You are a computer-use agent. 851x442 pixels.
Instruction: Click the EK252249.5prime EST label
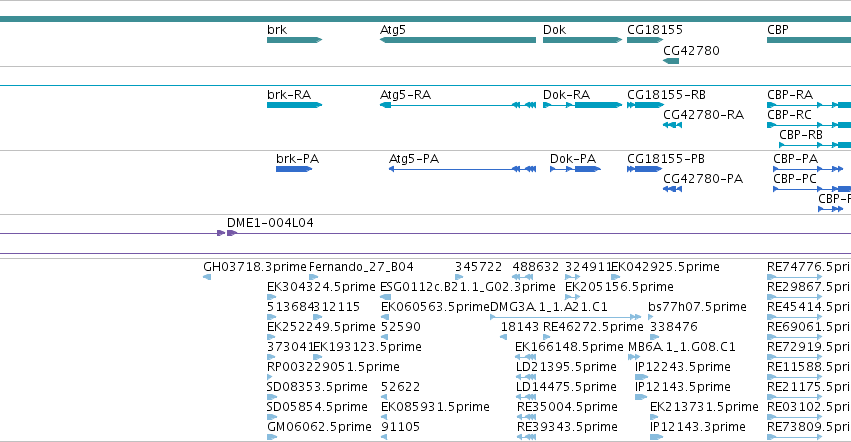pyautogui.click(x=321, y=327)
